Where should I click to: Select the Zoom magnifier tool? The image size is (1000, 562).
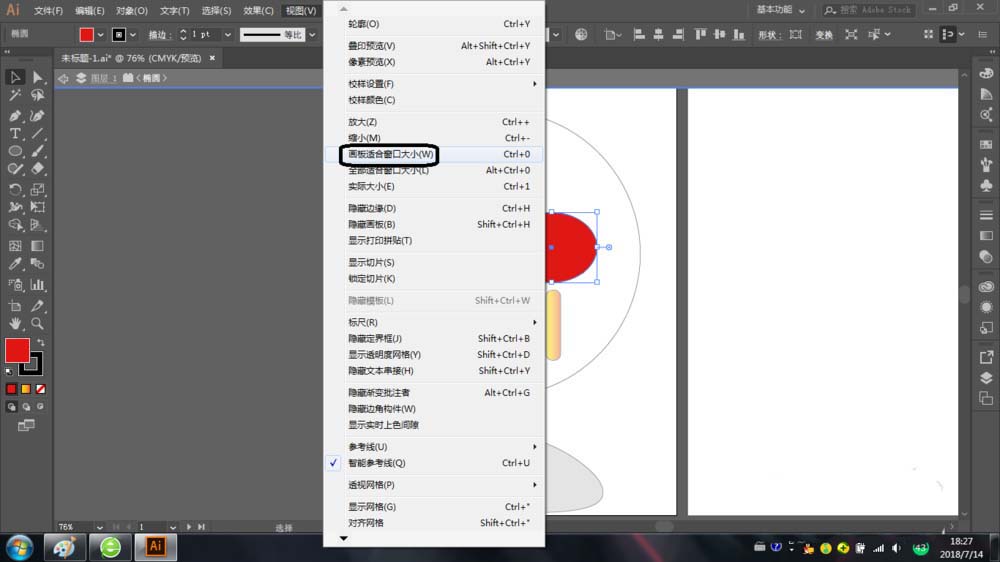coord(37,324)
